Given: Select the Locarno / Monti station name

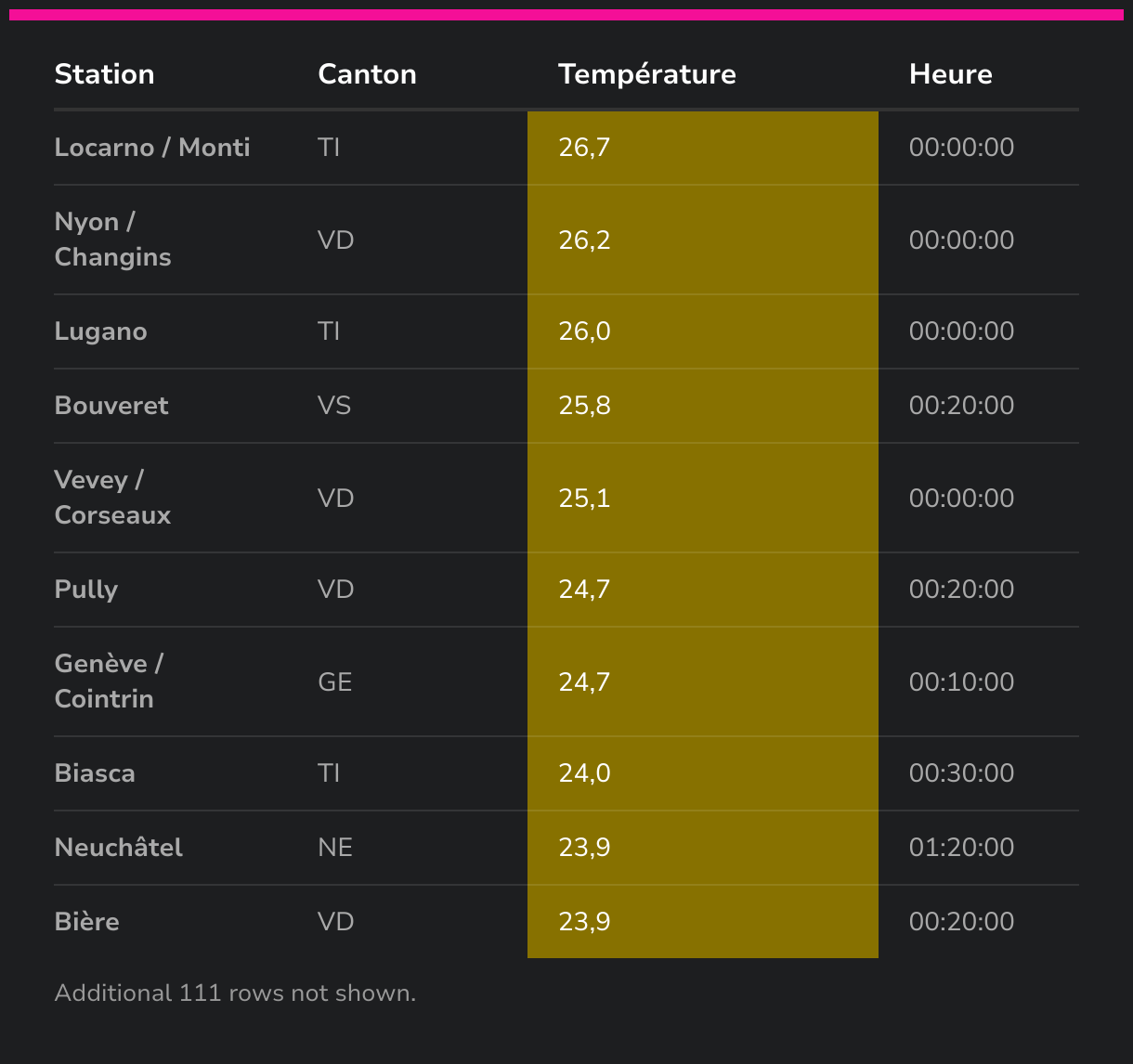Looking at the screenshot, I should [152, 147].
